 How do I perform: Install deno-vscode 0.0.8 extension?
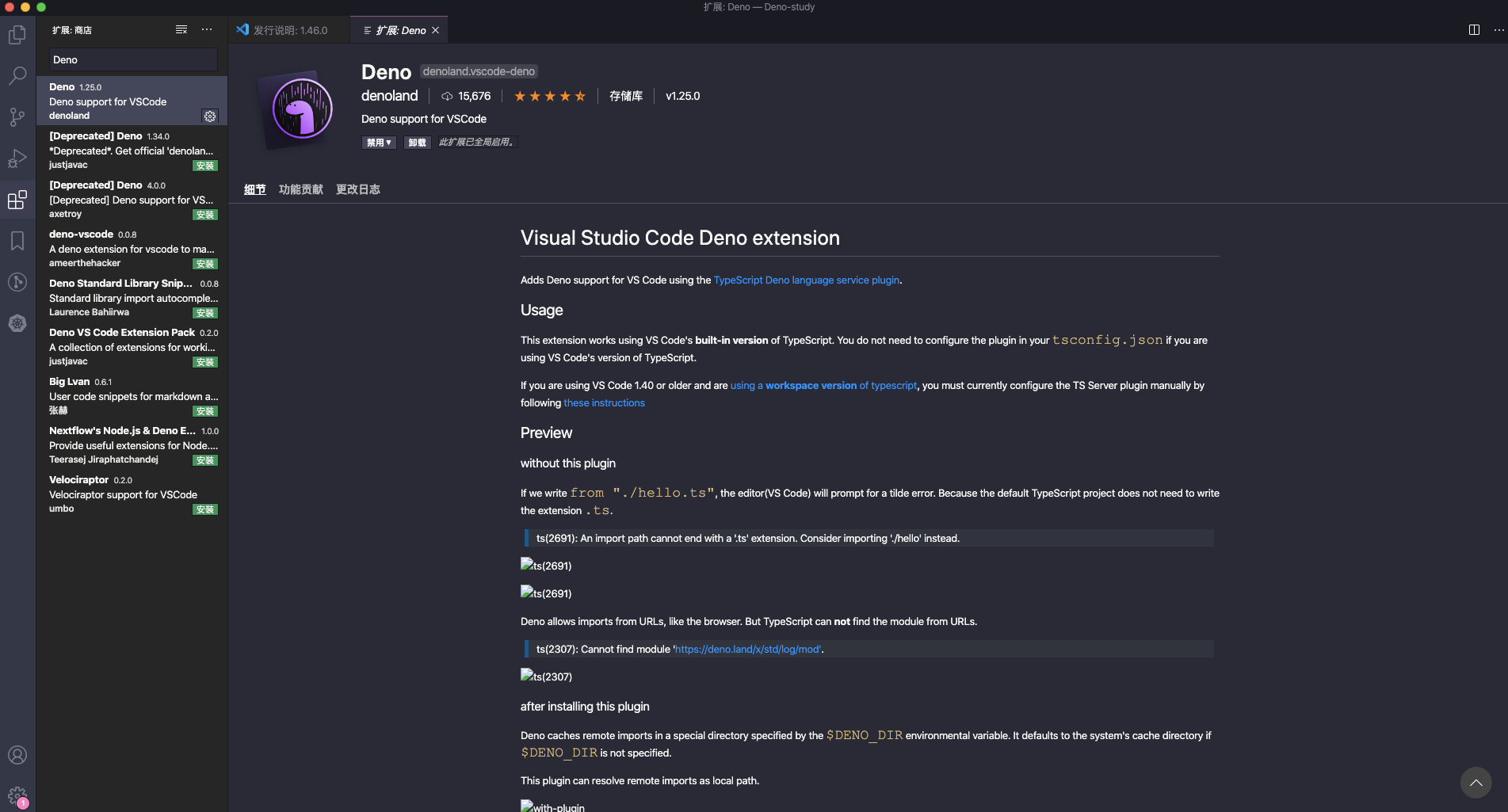tap(205, 264)
